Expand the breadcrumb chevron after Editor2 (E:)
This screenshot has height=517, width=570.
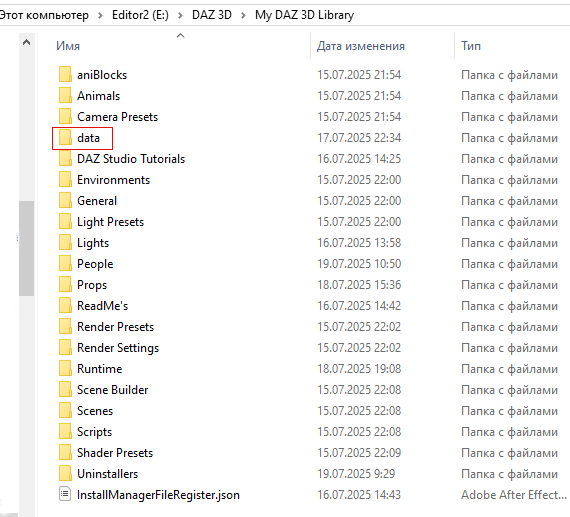(180, 15)
